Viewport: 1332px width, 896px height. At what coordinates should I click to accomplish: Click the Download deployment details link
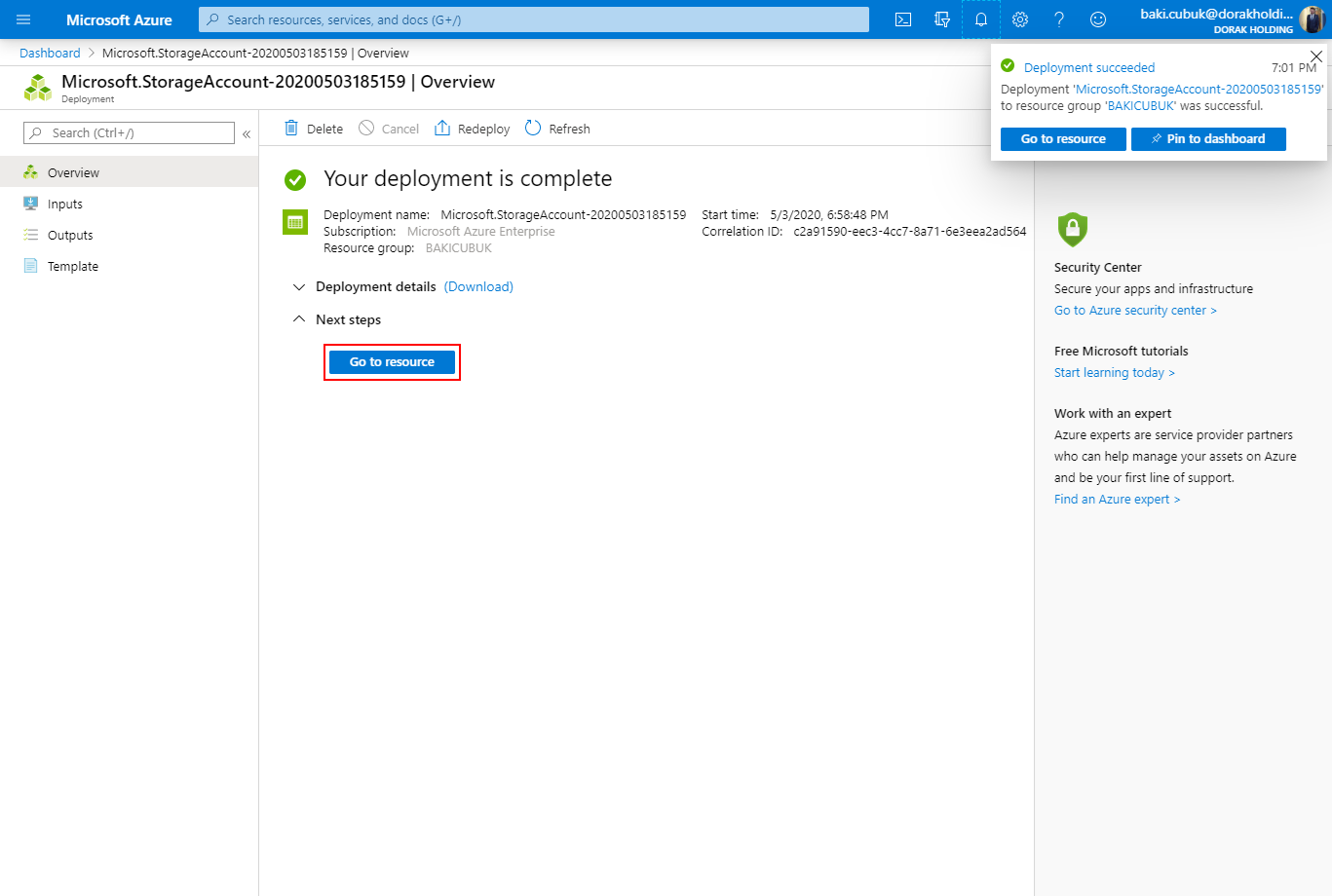coord(478,286)
